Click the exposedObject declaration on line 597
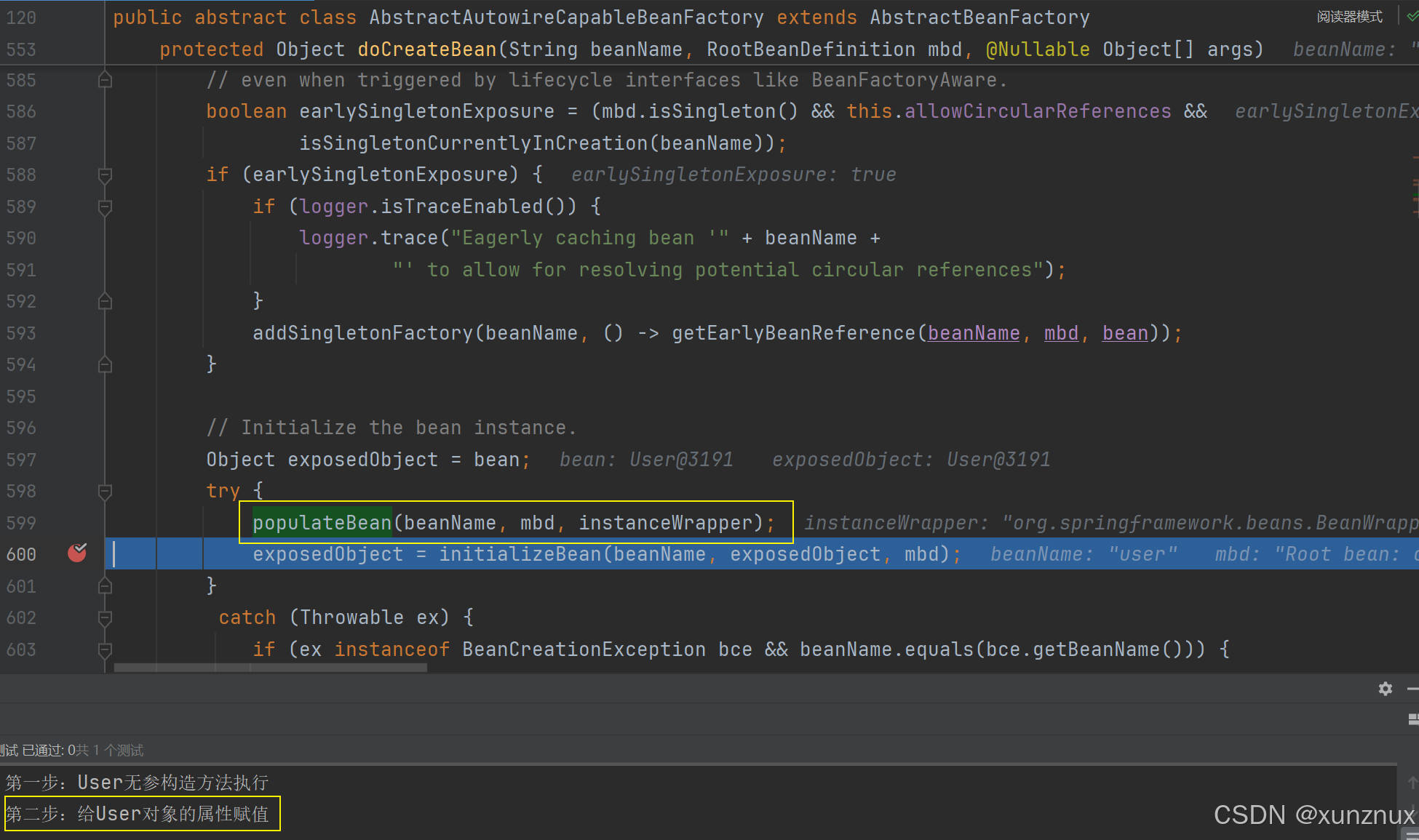This screenshot has width=1419, height=840. 362,460
